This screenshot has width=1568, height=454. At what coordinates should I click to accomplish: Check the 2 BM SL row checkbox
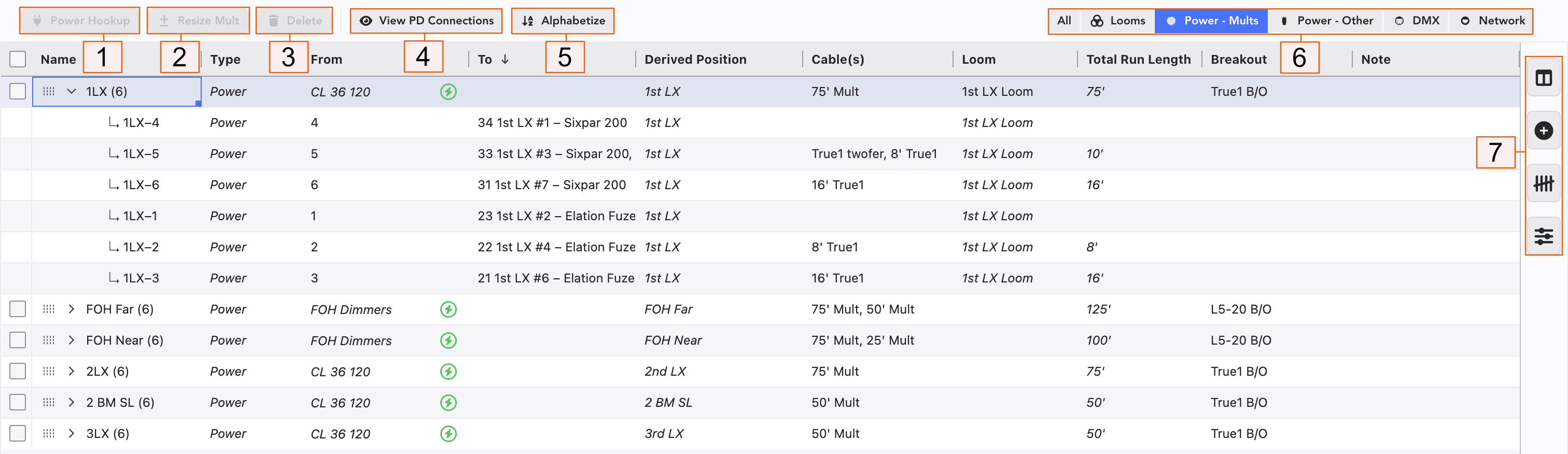click(x=18, y=402)
